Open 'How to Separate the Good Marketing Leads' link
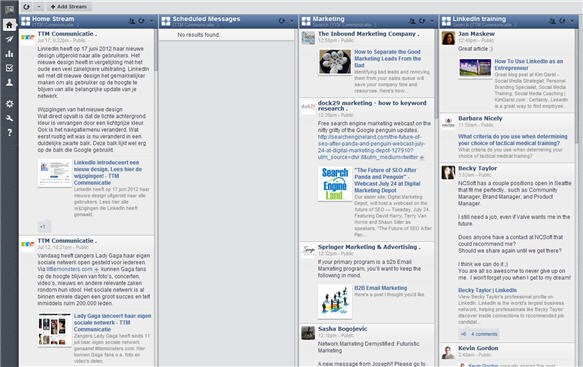The height and width of the screenshot is (367, 583). coord(387,58)
